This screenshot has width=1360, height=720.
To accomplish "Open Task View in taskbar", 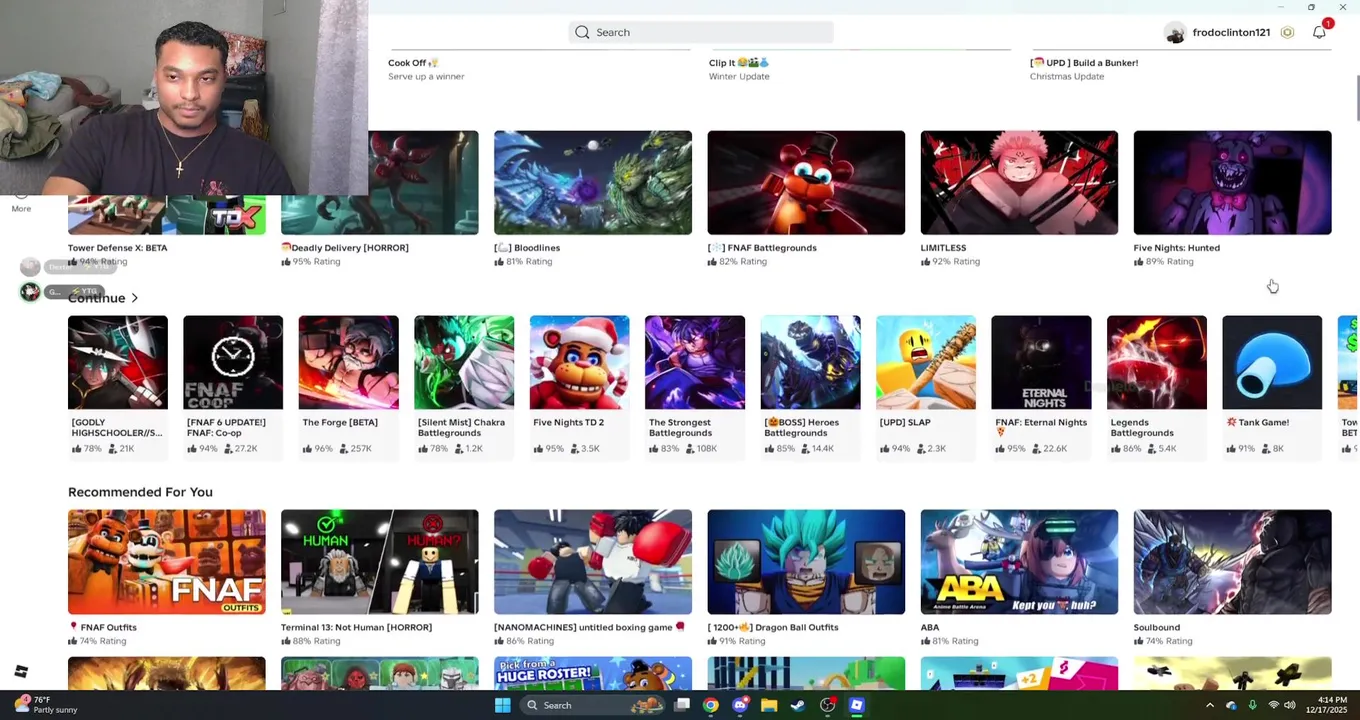I will pyautogui.click(x=681, y=705).
